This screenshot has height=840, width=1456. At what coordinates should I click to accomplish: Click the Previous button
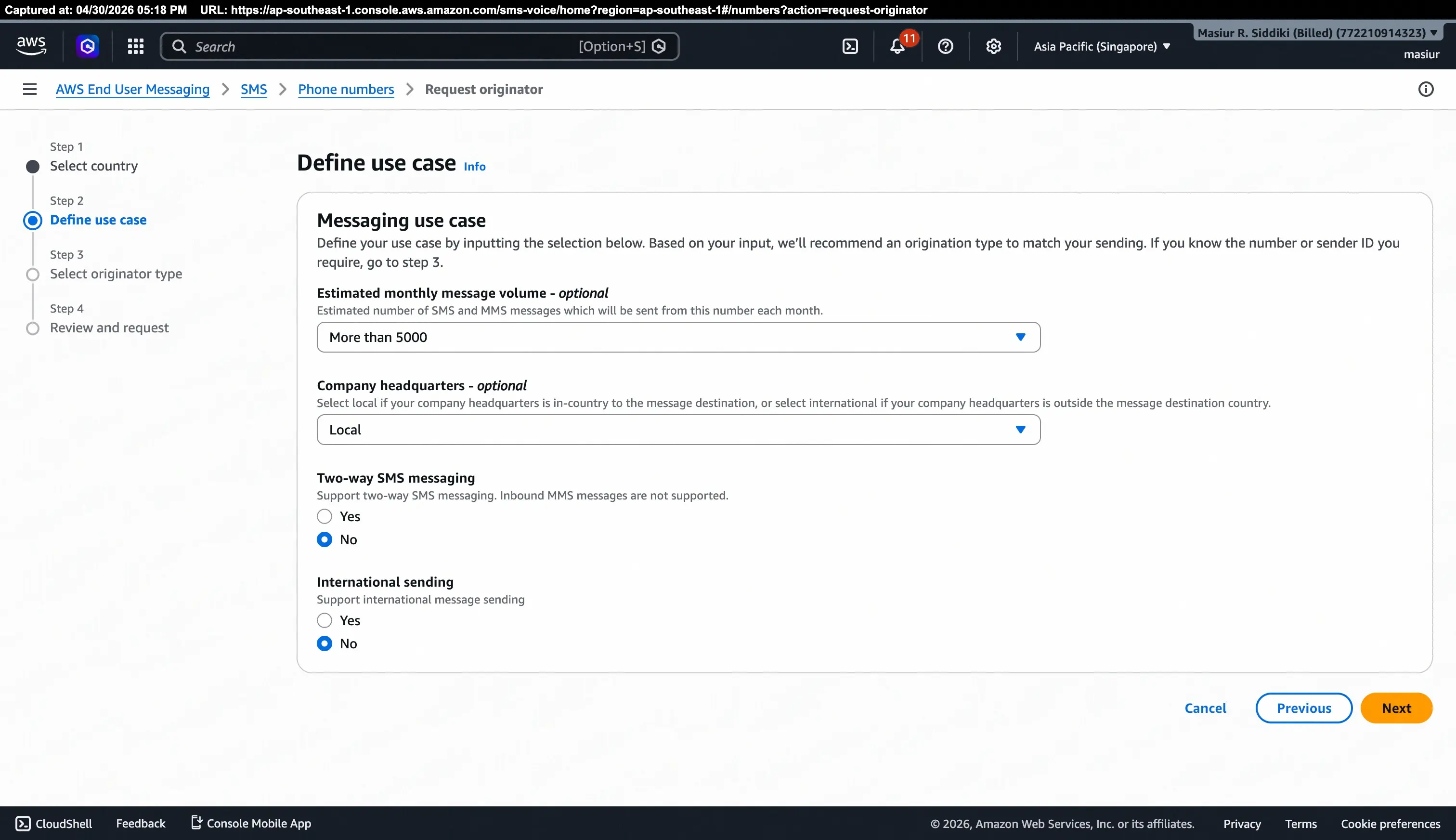click(1304, 708)
